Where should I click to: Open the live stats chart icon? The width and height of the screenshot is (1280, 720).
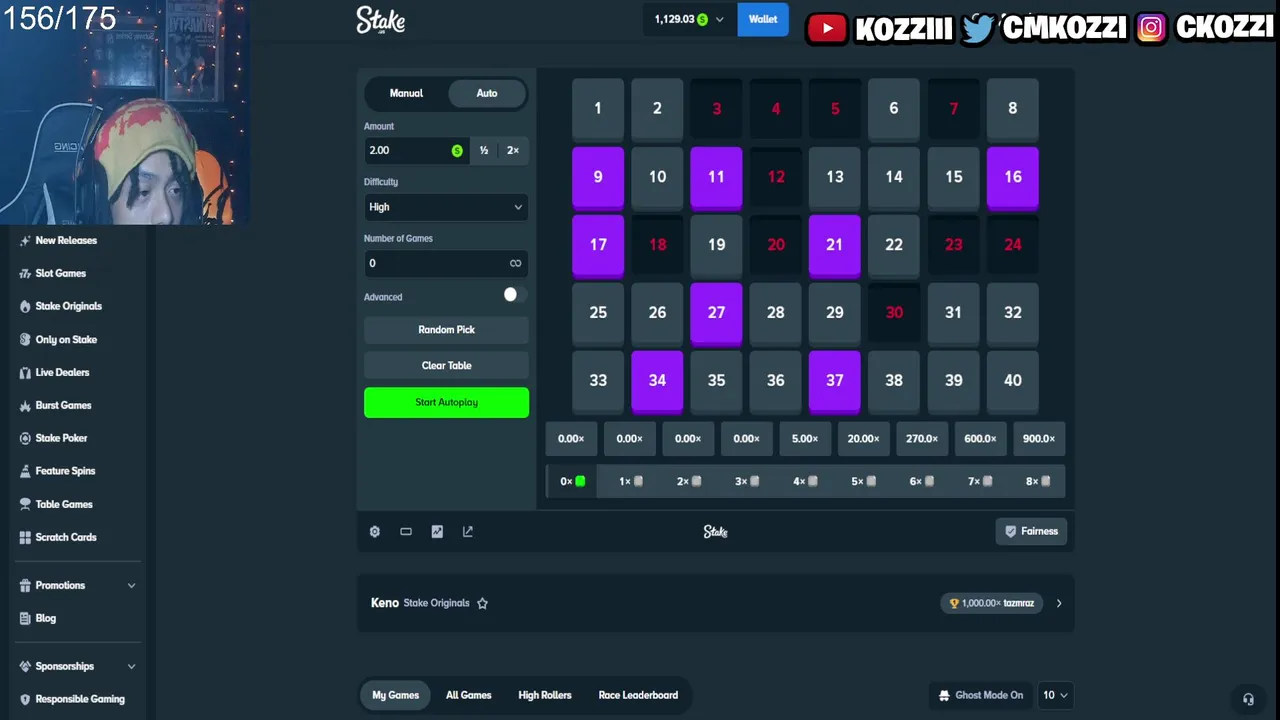437,532
